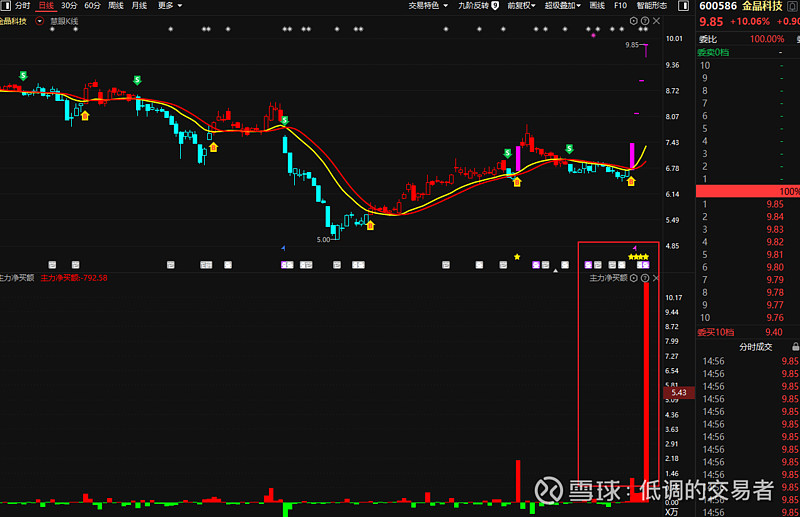
Task: Click the red 5.43 axis price tag
Action: pos(679,392)
